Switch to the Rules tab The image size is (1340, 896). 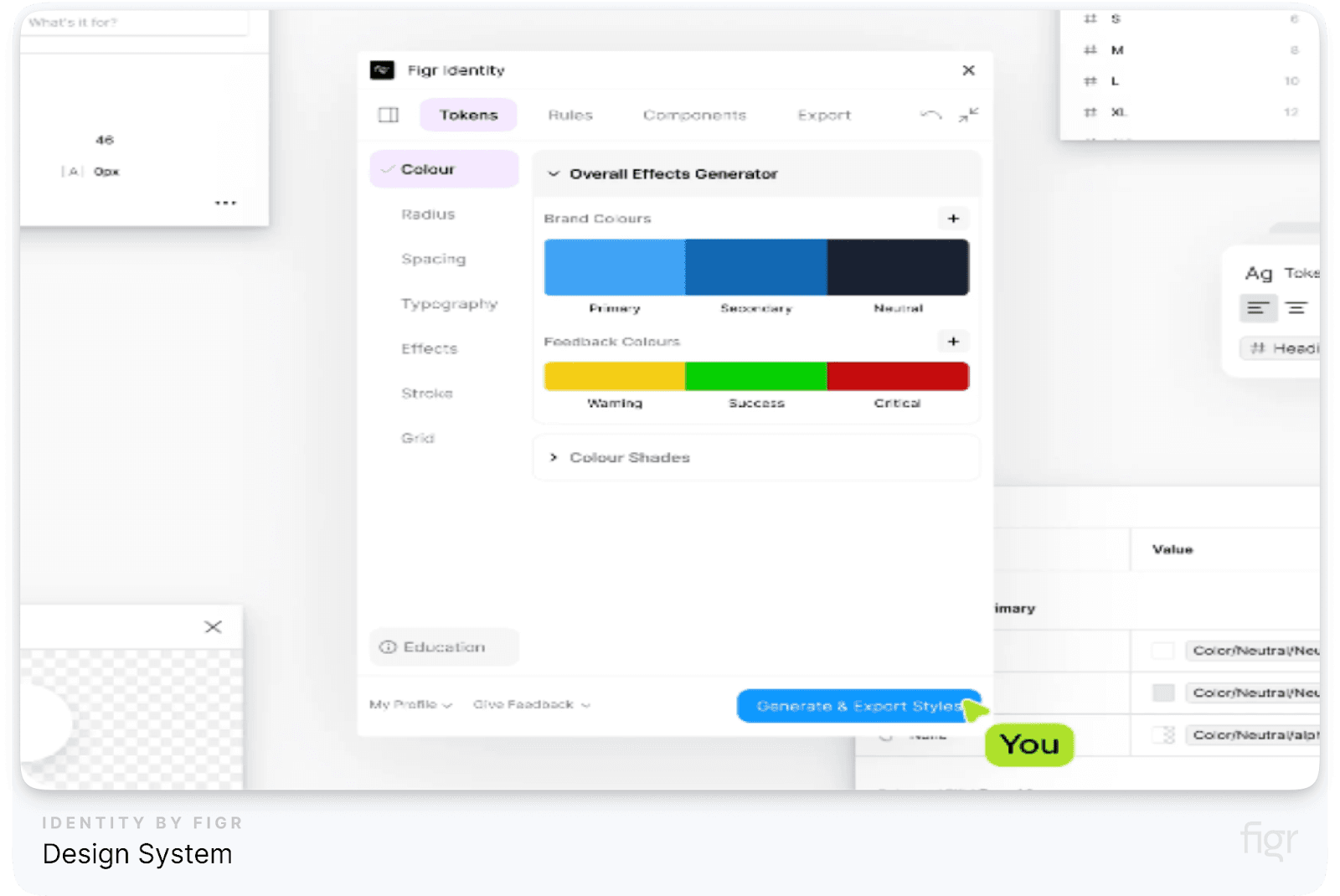tap(570, 115)
